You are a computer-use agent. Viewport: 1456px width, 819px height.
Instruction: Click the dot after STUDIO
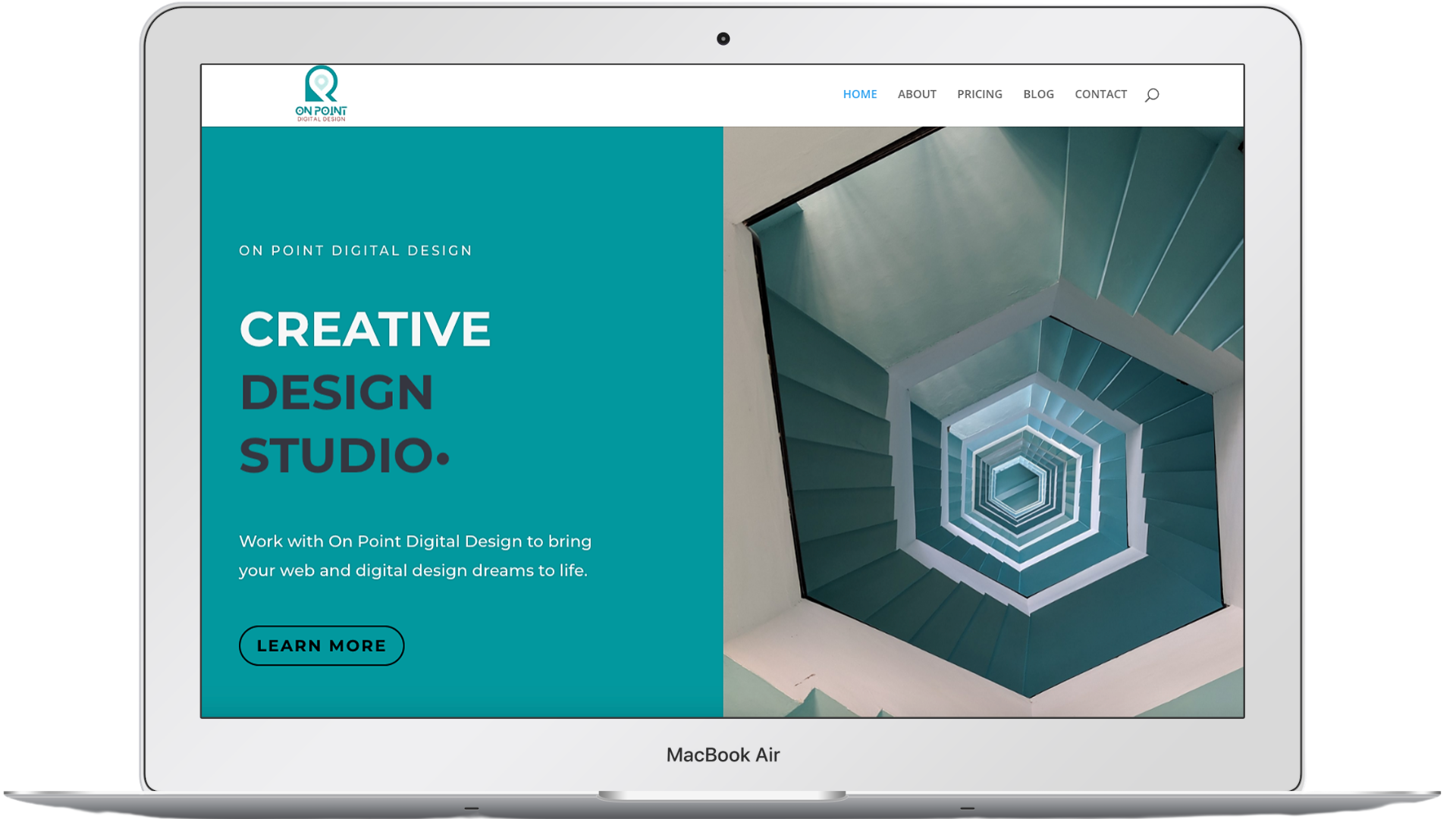point(444,458)
